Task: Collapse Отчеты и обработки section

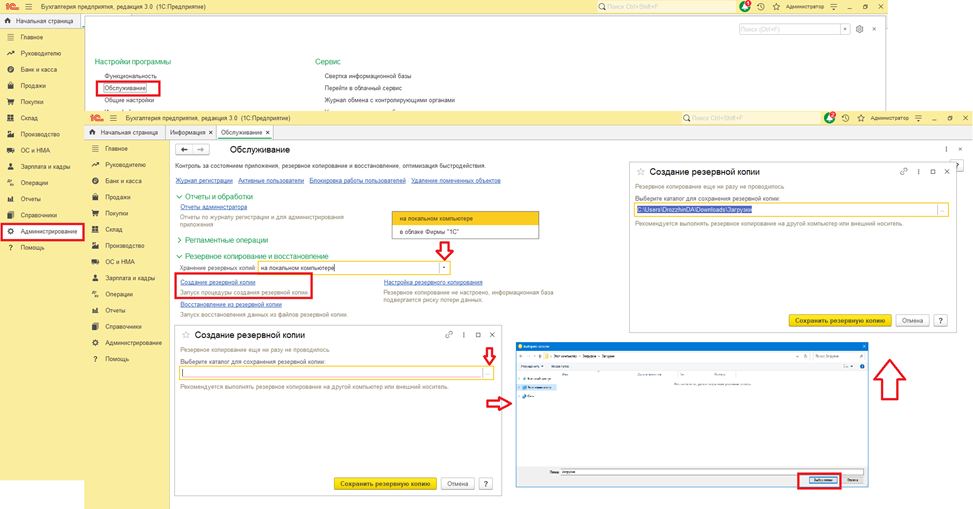Action: point(179,197)
